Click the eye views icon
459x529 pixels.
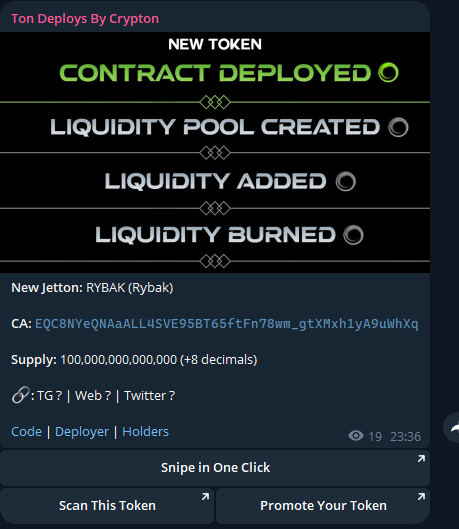click(356, 436)
